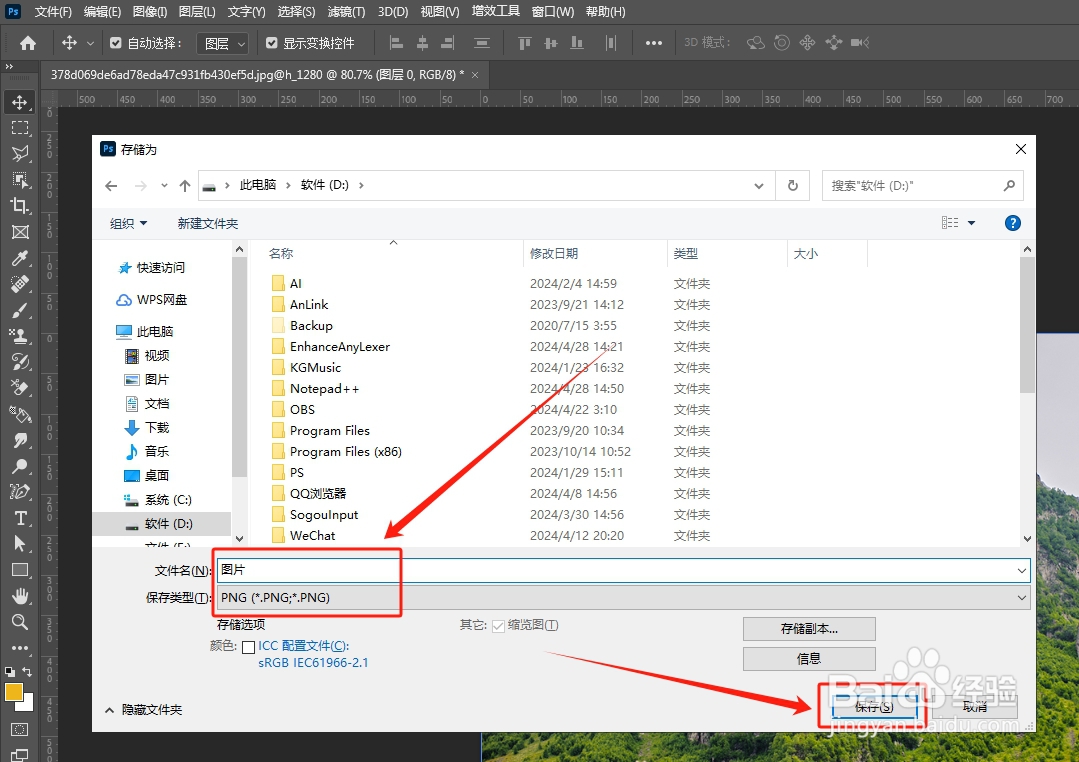Image resolution: width=1079 pixels, height=762 pixels.
Task: Select the Move tool in Photoshop toolbar
Action: click(19, 103)
